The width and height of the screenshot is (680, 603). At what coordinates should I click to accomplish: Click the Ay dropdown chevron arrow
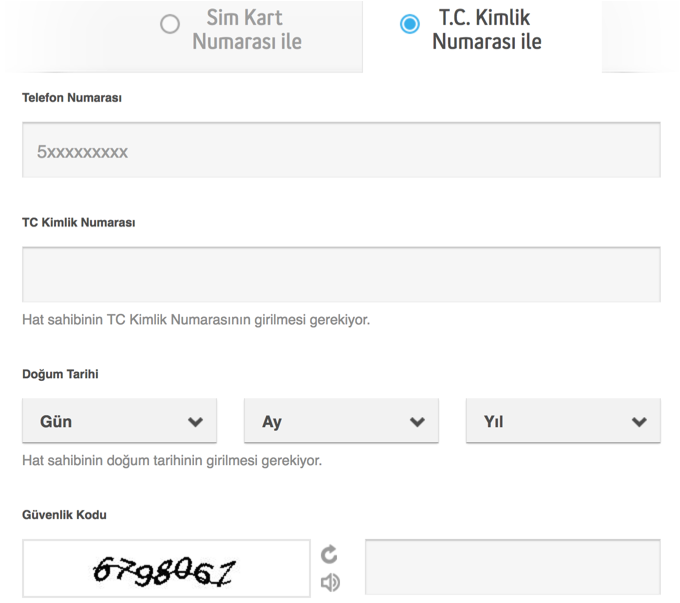[x=418, y=422]
